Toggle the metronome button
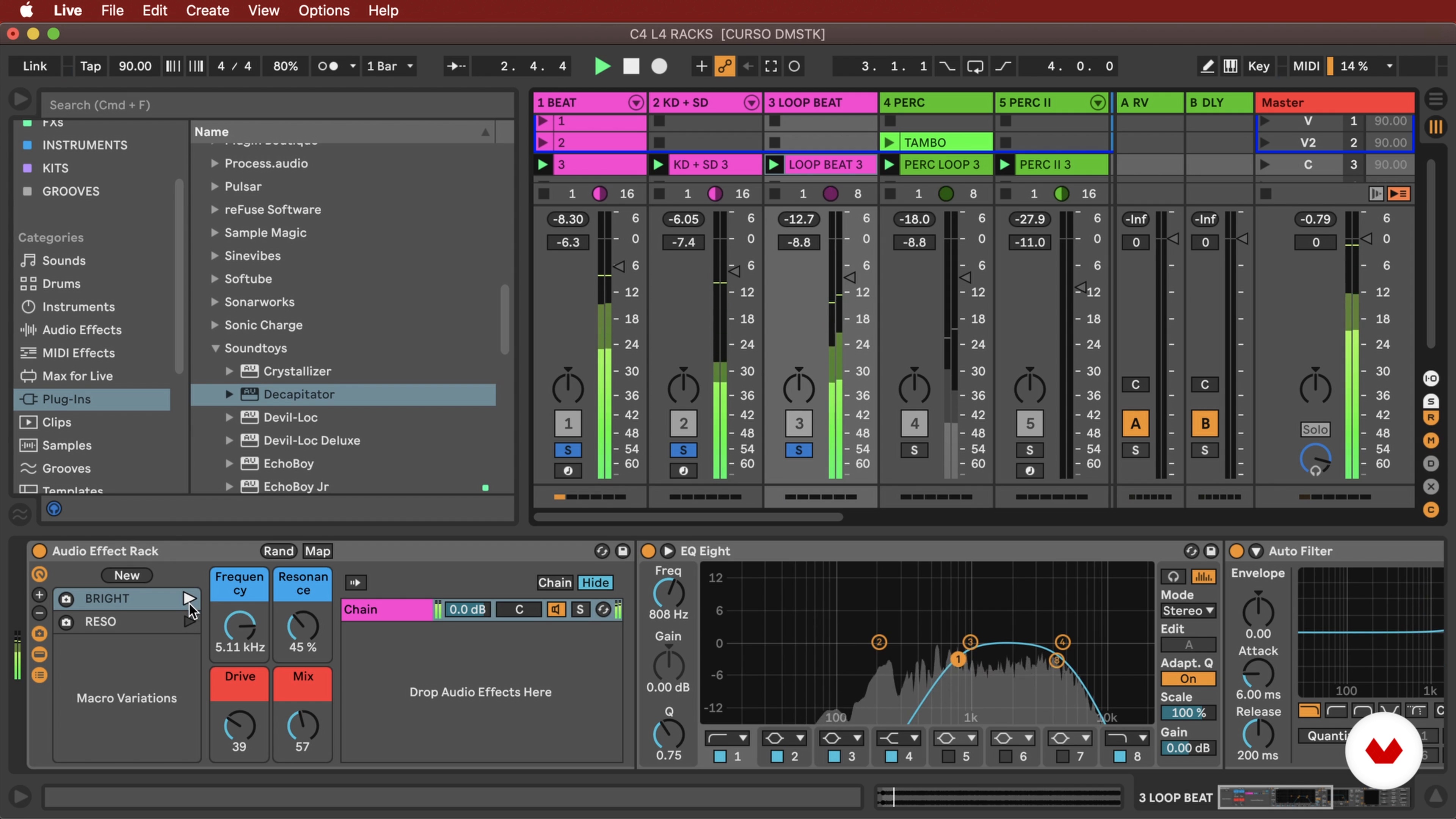Screen dimensions: 1456x819 (x=328, y=66)
